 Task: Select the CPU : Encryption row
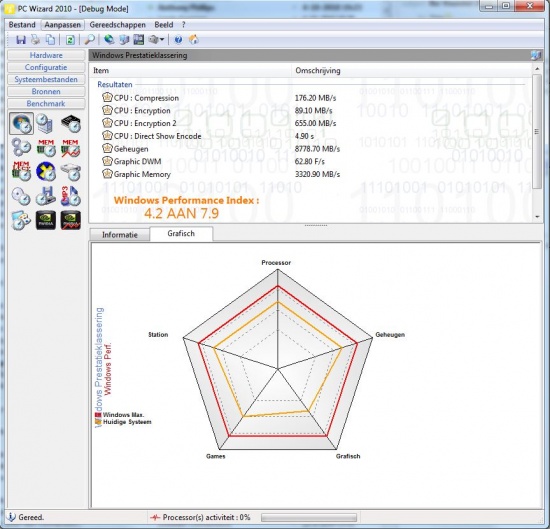(311, 111)
